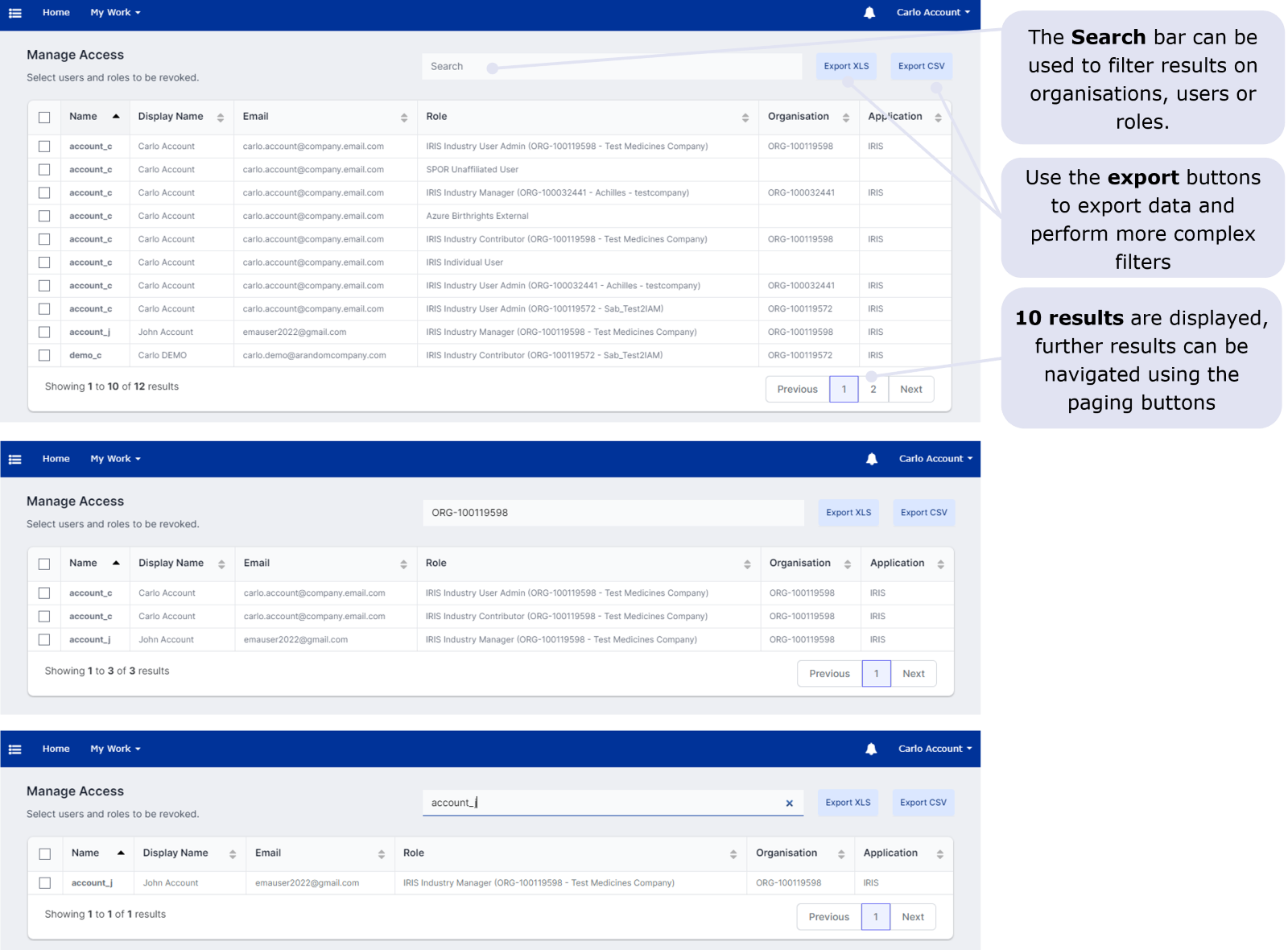The height and width of the screenshot is (950, 1288).
Task: Clear the "account_j" search using the X icon
Action: (x=789, y=803)
